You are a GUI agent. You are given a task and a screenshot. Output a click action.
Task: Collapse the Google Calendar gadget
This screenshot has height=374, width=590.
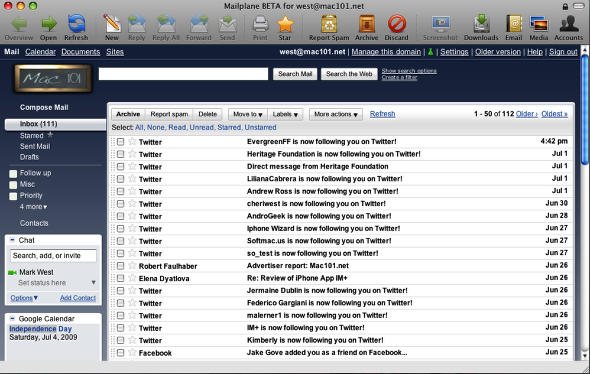pos(12,318)
